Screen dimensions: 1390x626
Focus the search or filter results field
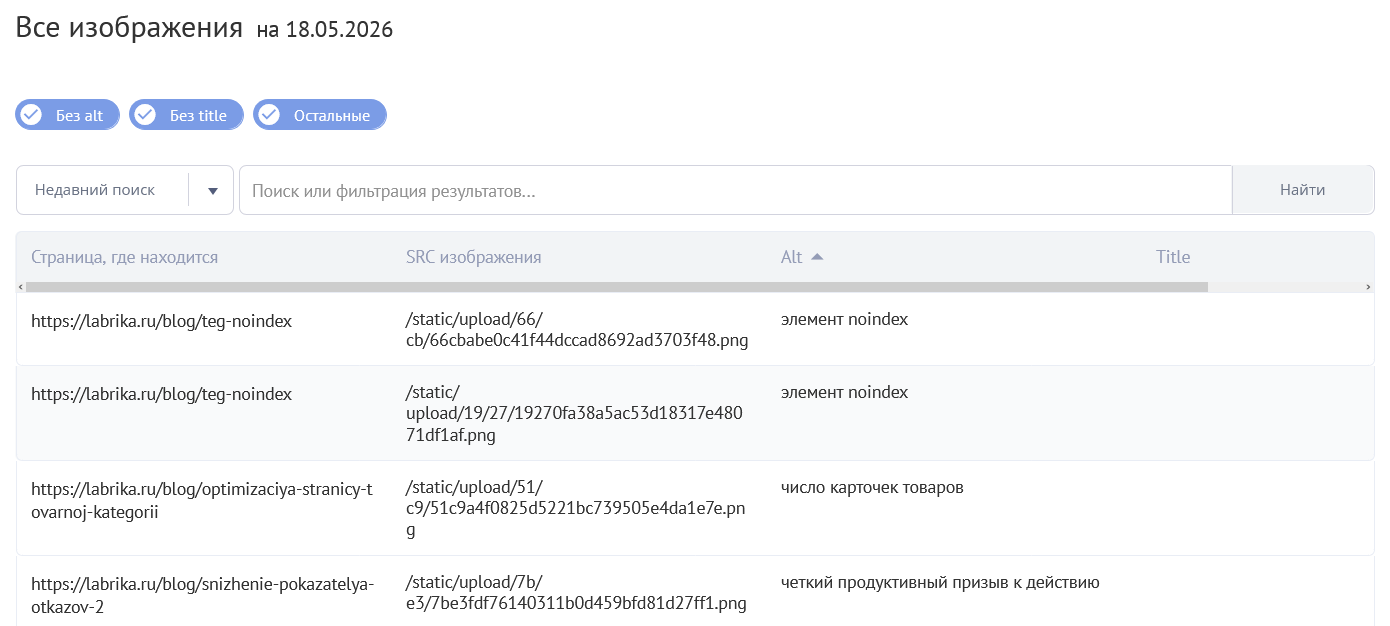tap(735, 190)
